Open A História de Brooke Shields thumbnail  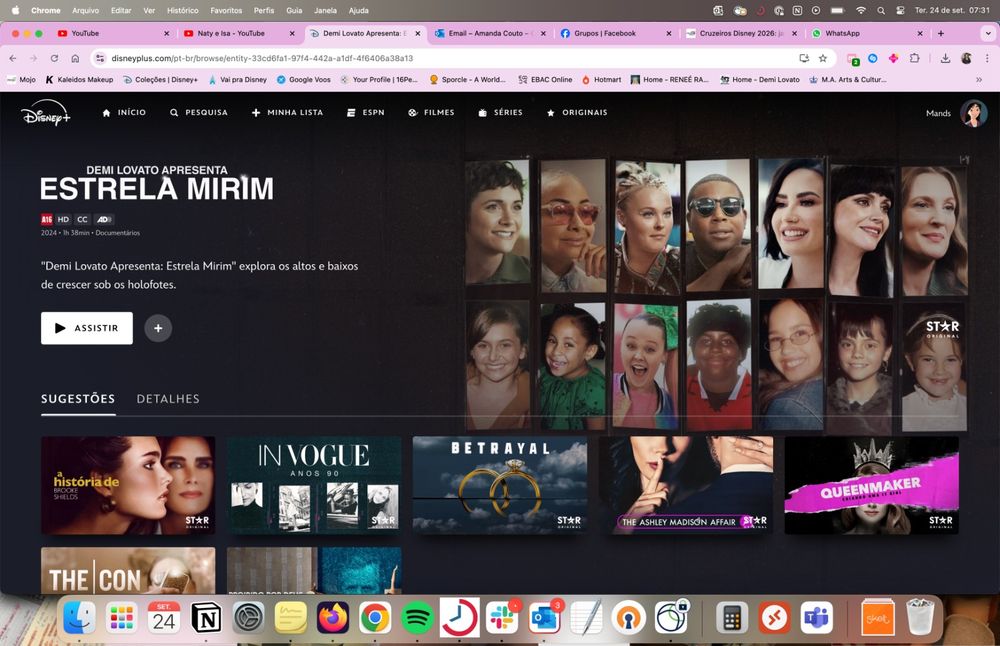(128, 485)
